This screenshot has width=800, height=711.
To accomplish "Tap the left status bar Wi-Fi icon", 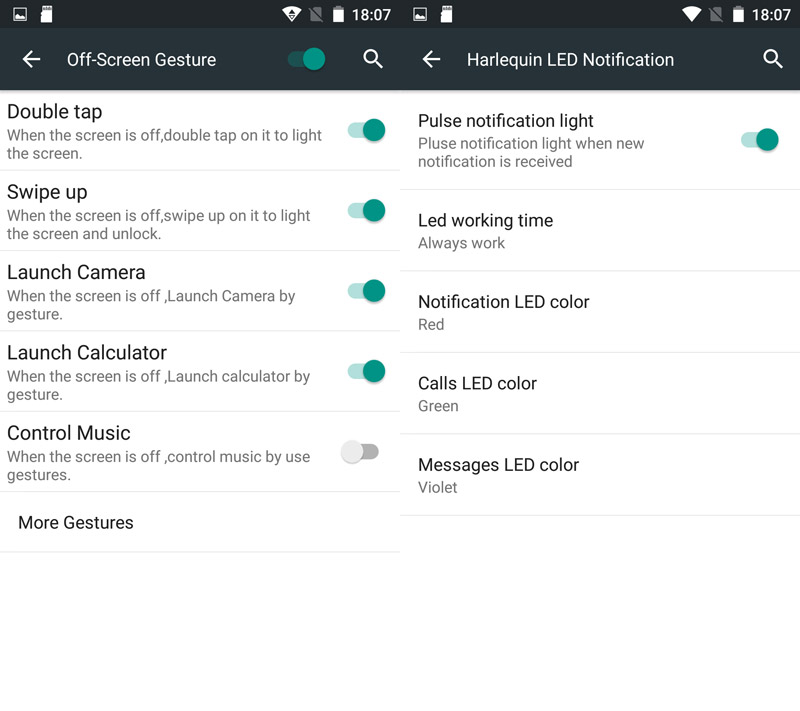I will click(x=292, y=15).
